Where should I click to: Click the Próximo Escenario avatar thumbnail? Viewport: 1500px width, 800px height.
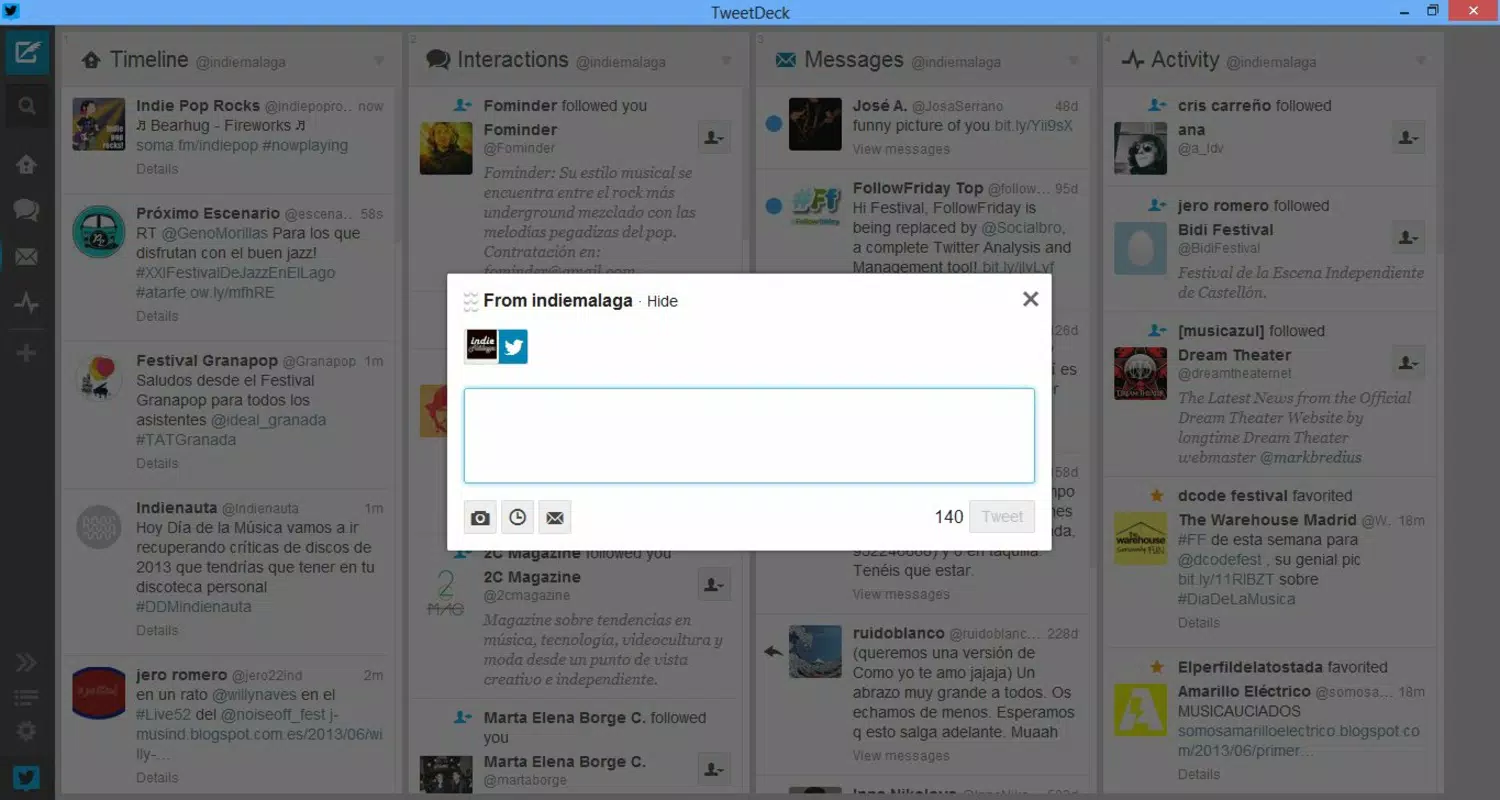[x=99, y=232]
